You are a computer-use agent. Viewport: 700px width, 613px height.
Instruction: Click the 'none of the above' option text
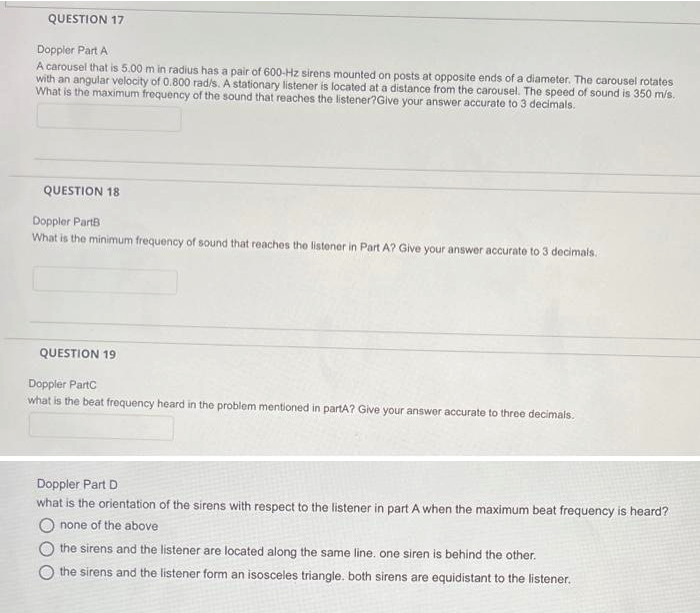click(x=109, y=525)
